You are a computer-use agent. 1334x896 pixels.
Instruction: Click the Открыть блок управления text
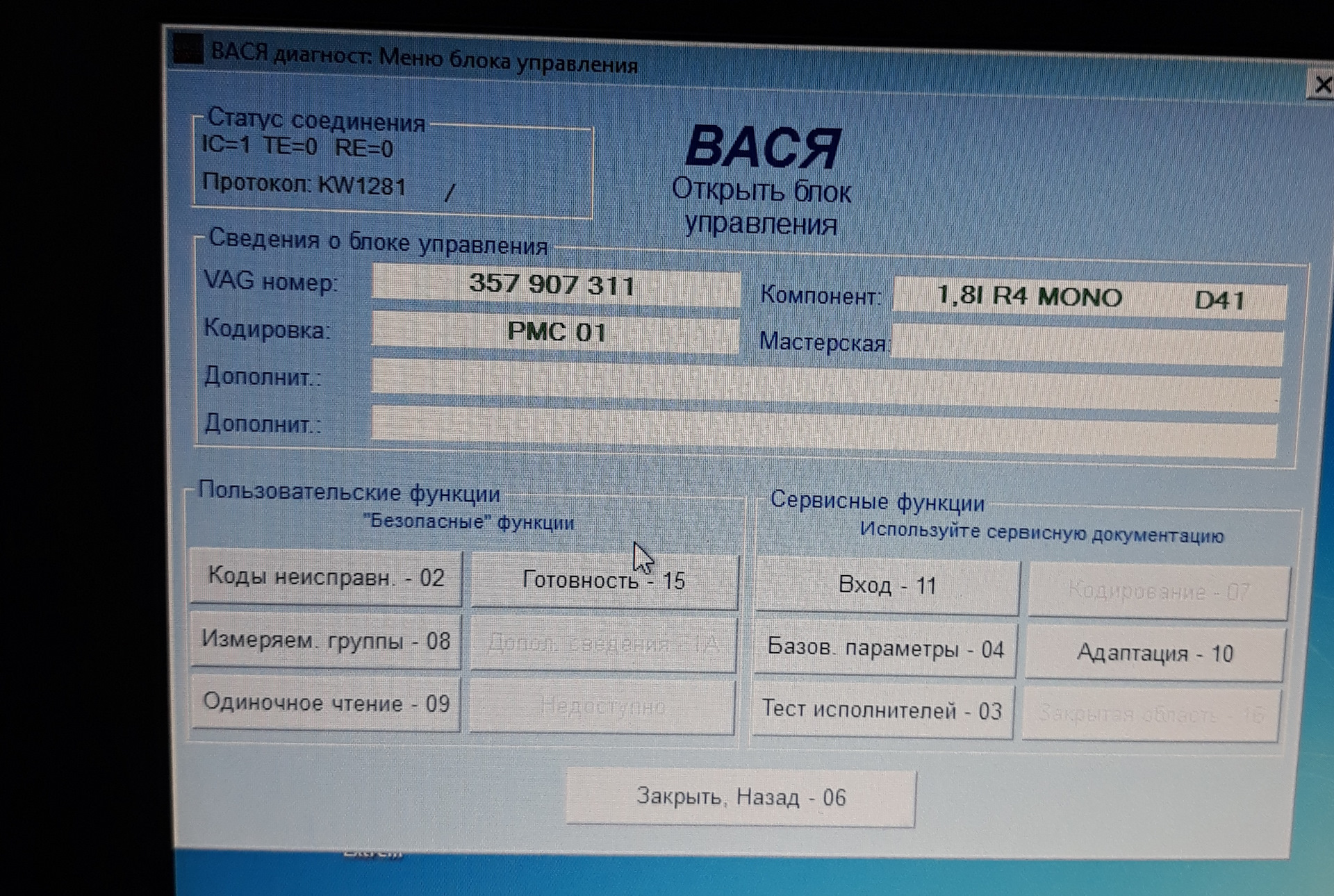pos(761,207)
